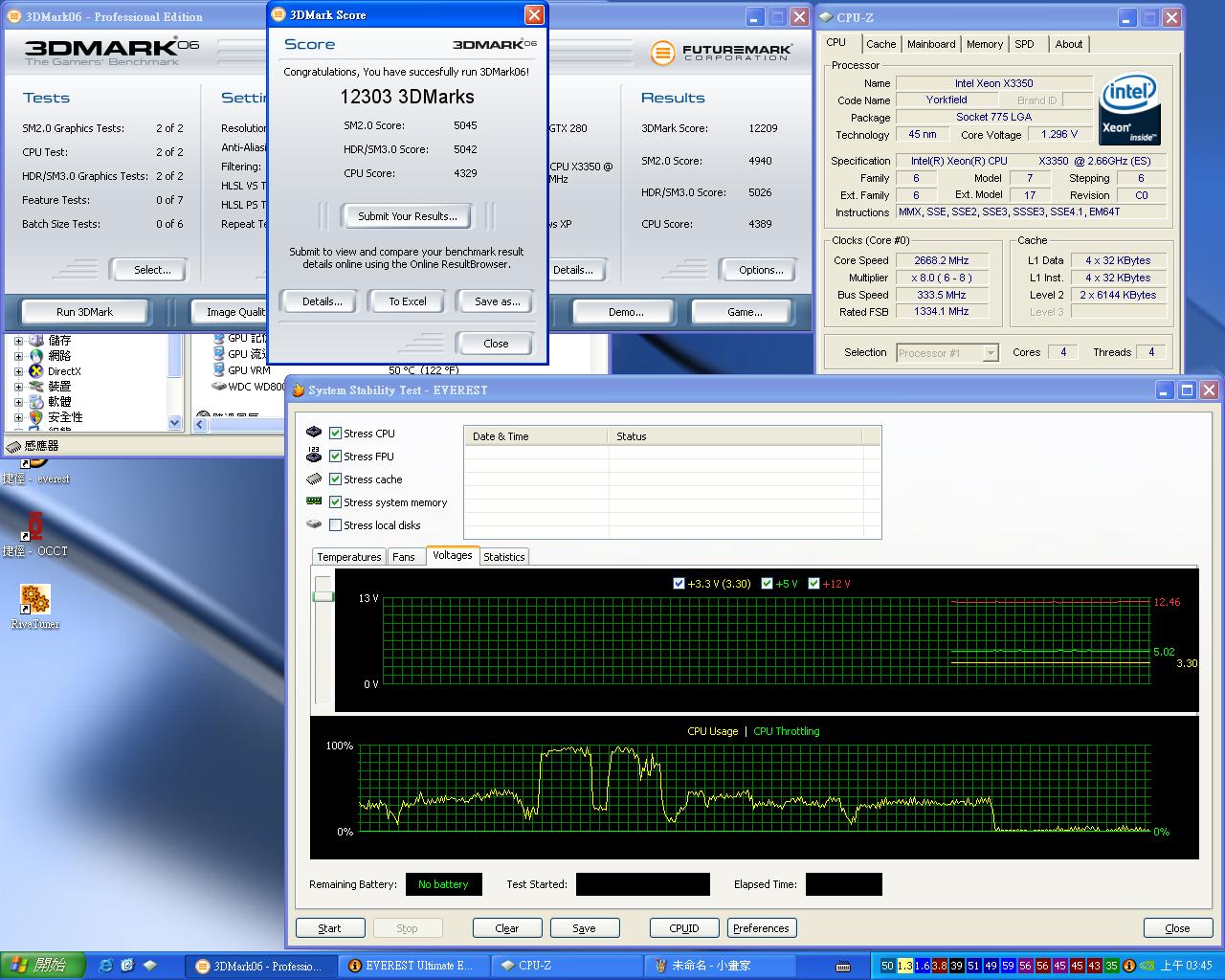Viewport: 1225px width, 980px height.
Task: Click the Futuremark Corporation logo
Action: [x=722, y=53]
